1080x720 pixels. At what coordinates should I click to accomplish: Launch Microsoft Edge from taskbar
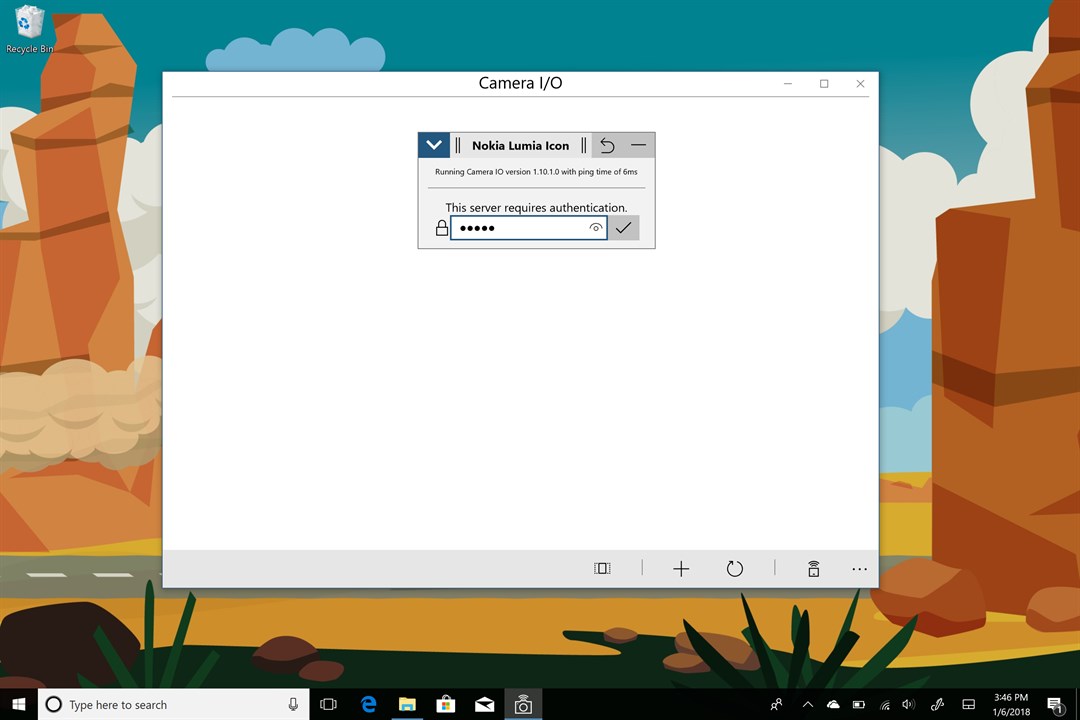tap(369, 704)
